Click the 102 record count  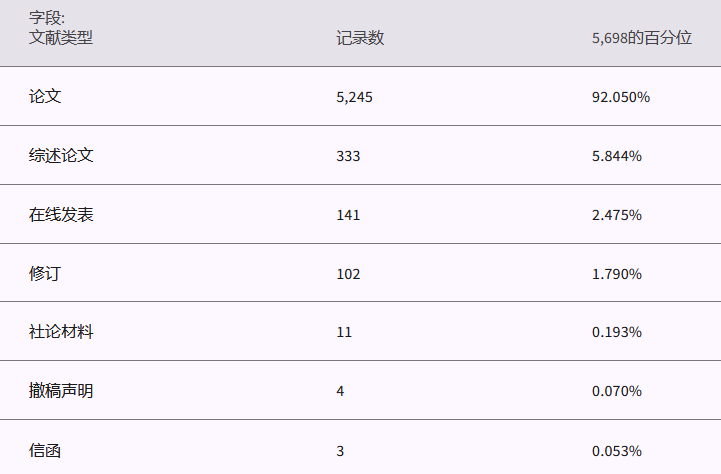348,273
